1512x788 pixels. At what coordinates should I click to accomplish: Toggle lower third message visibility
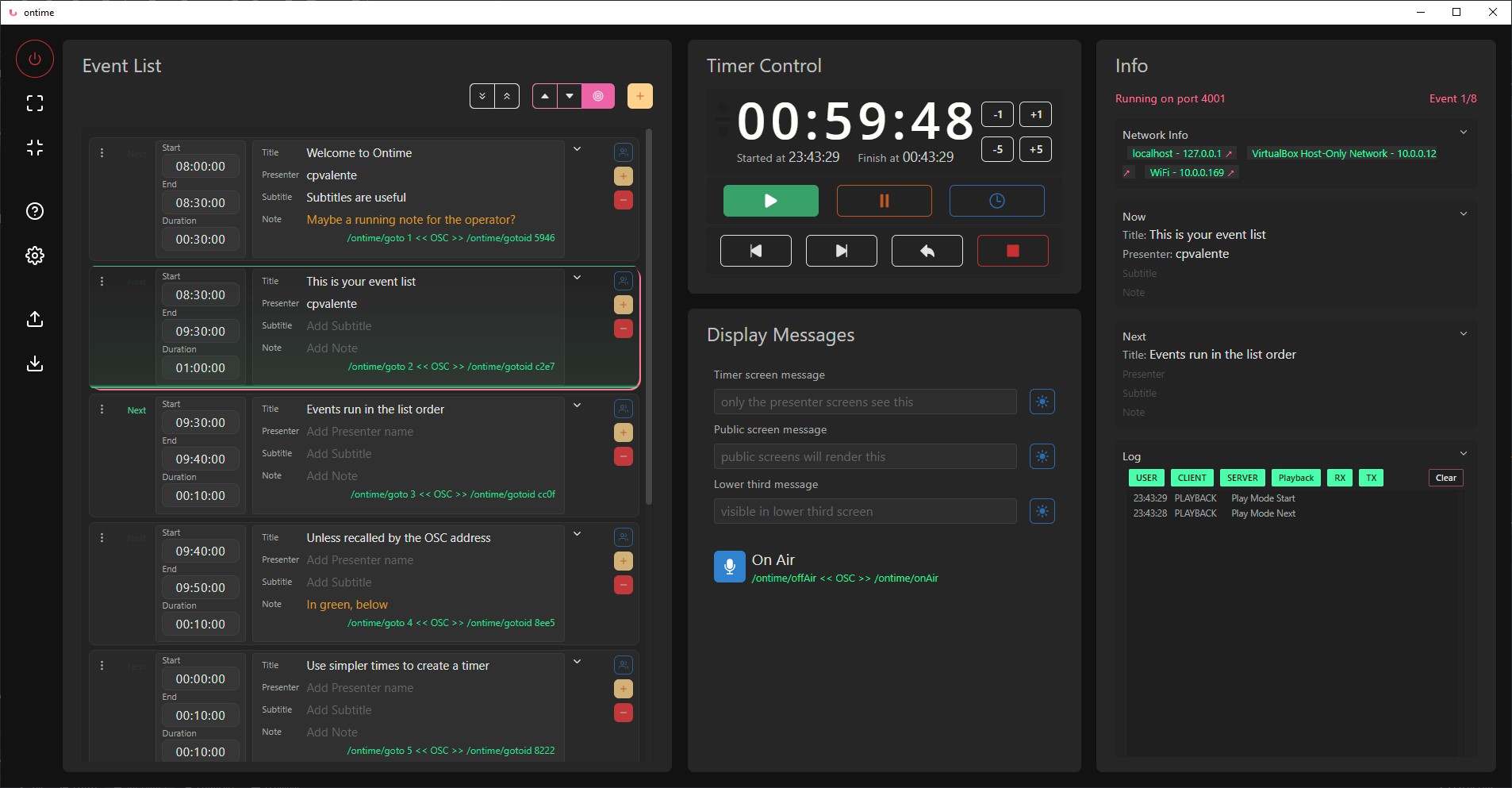(1042, 511)
